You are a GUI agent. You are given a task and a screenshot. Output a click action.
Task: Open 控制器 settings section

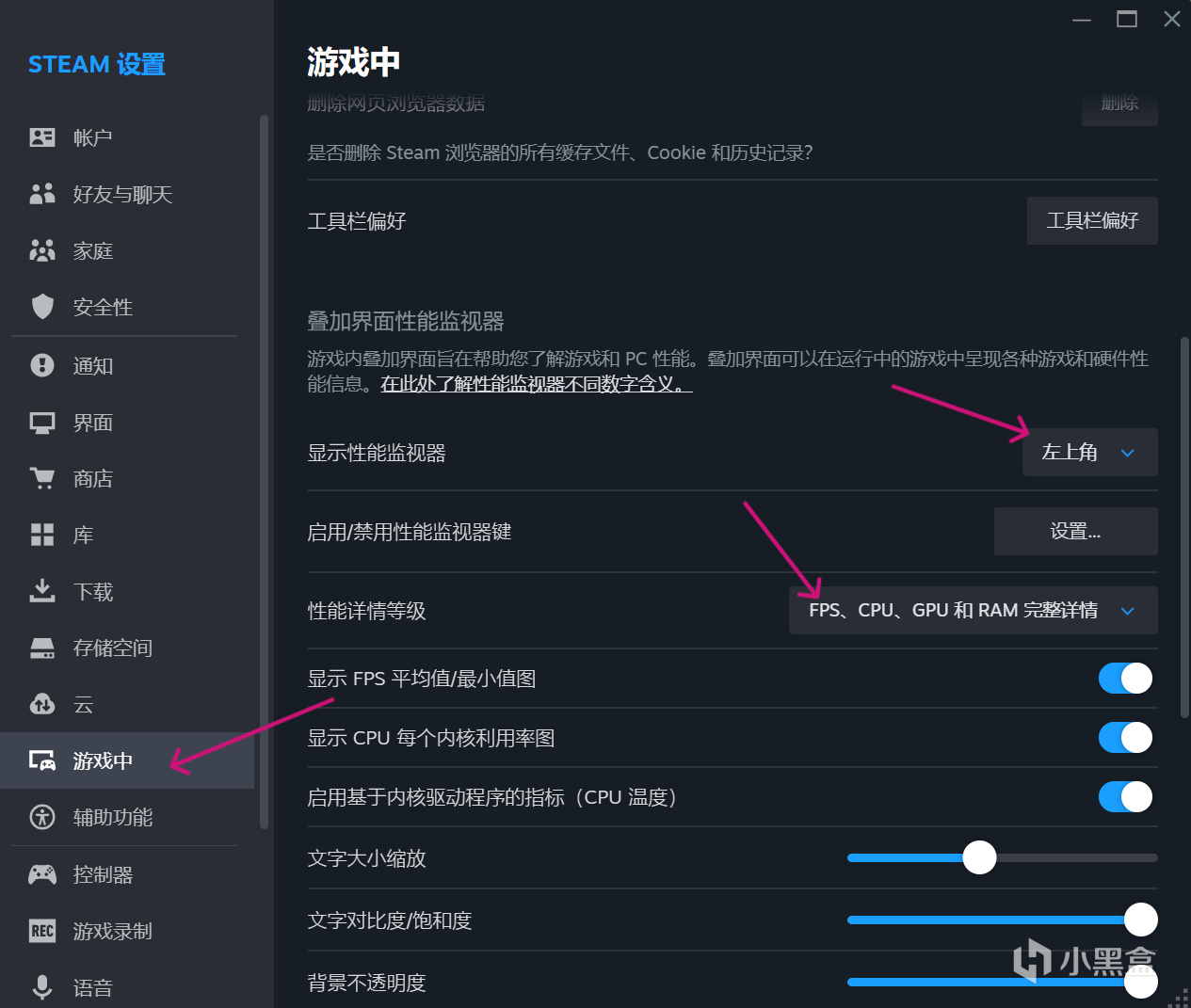127,874
